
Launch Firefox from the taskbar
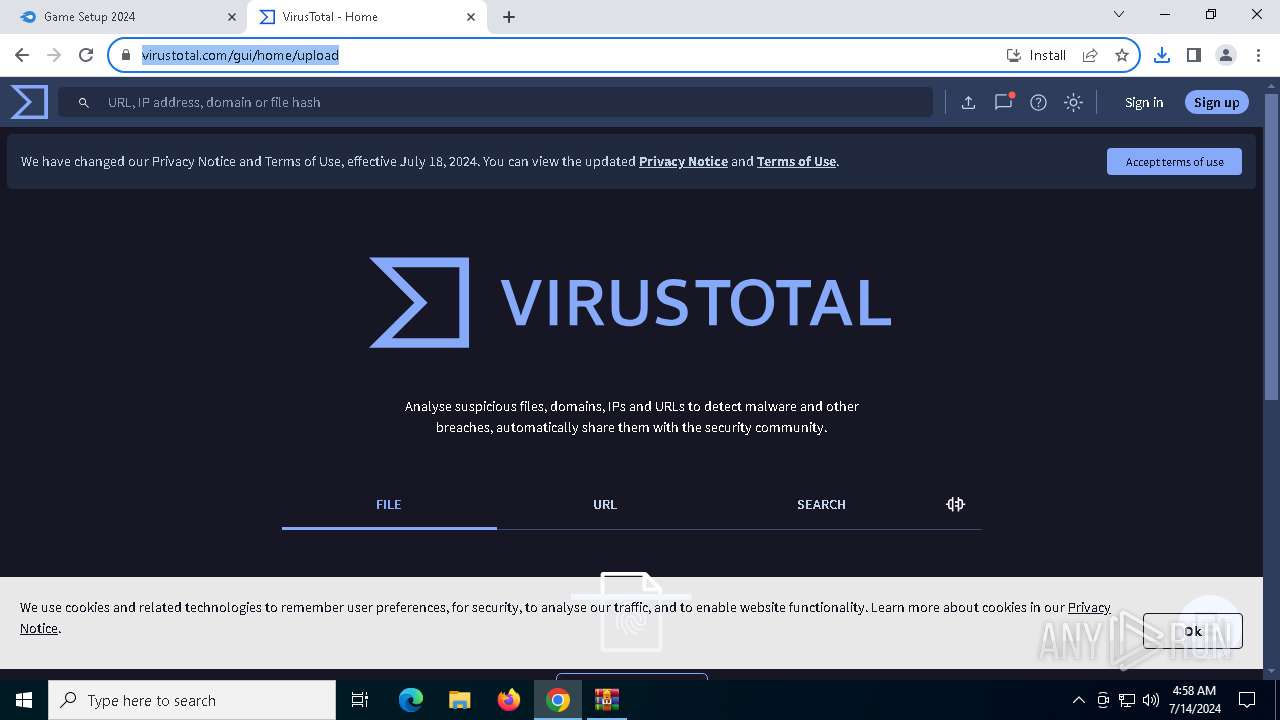[x=509, y=700]
